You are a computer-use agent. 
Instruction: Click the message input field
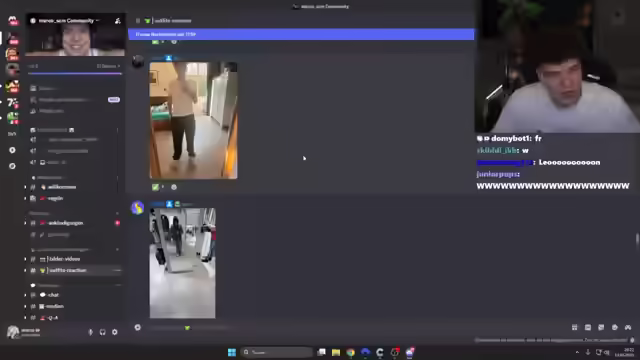click(x=351, y=327)
